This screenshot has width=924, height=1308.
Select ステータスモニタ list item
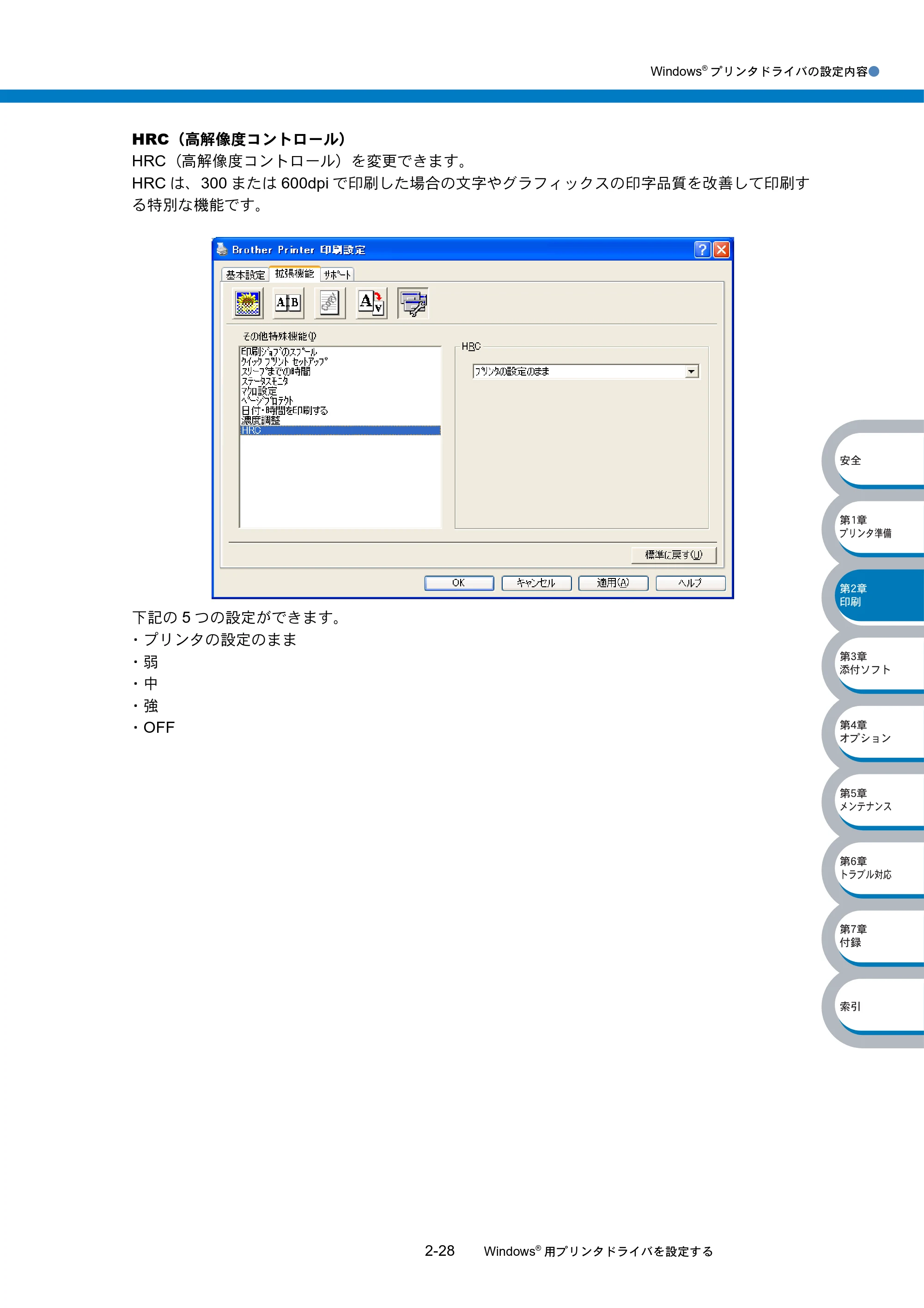(x=340, y=381)
